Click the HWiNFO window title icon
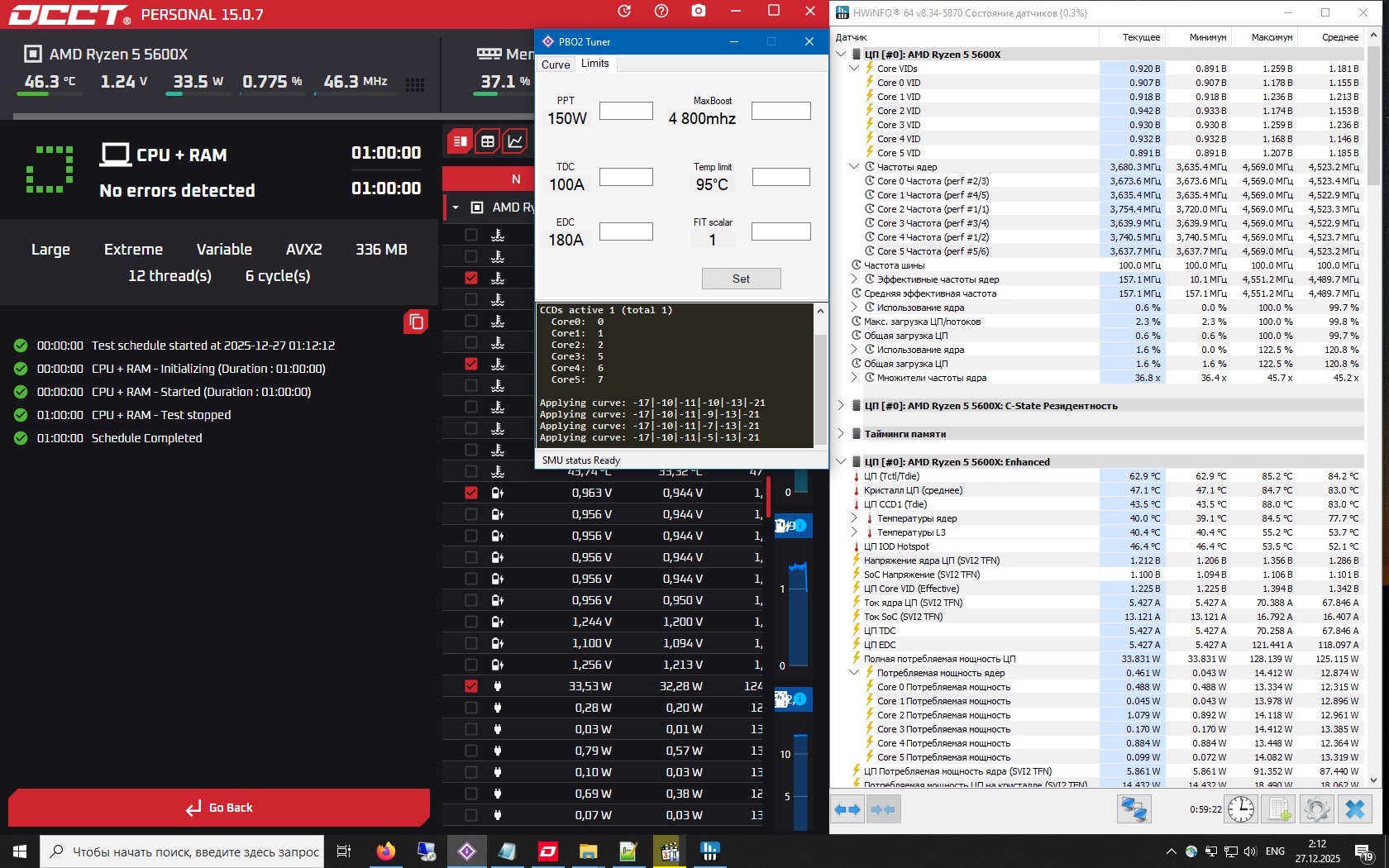The width and height of the screenshot is (1389, 868). [842, 12]
